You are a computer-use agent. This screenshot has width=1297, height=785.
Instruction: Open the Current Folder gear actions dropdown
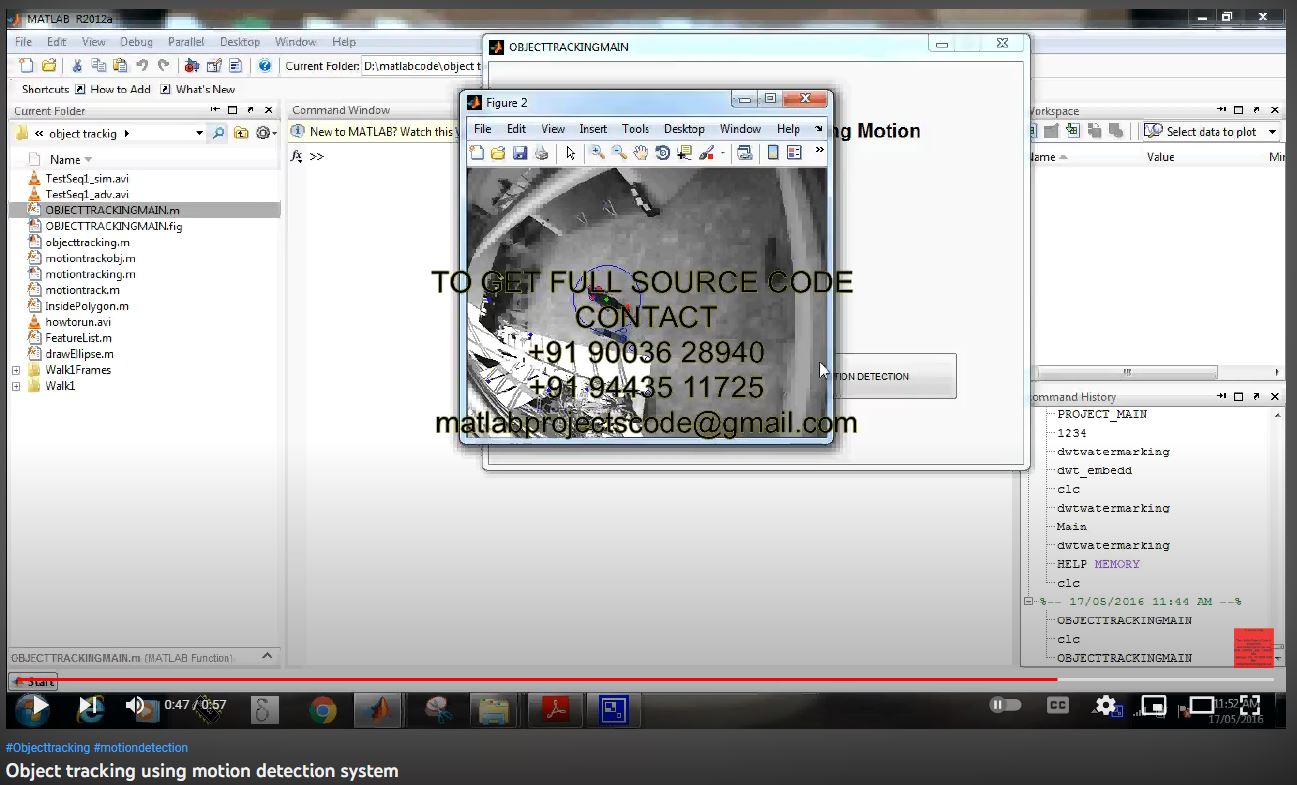(x=266, y=133)
